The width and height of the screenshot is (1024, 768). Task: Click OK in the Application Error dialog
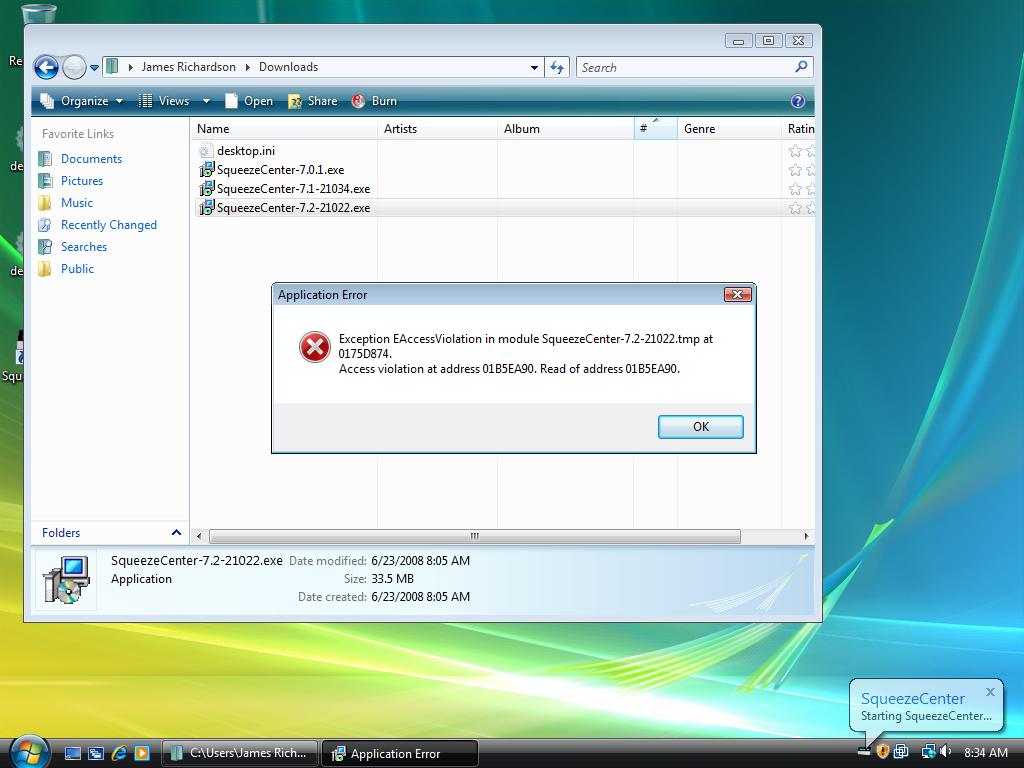(x=700, y=427)
